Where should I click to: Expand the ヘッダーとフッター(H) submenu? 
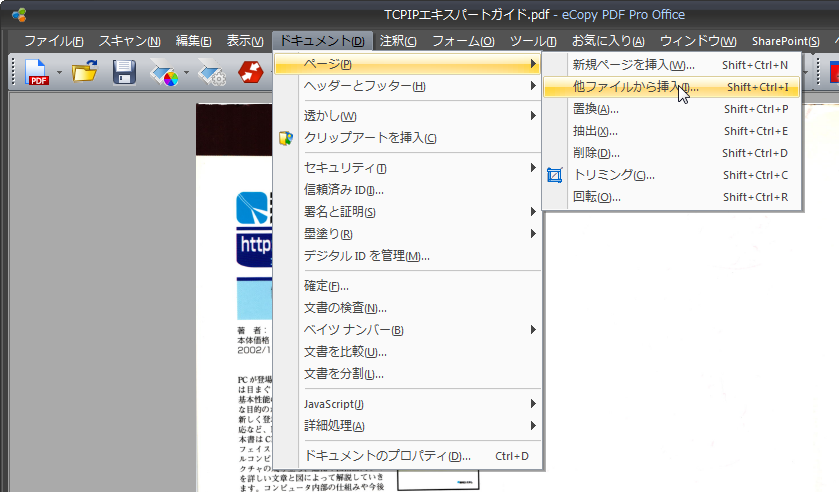pyautogui.click(x=407, y=86)
